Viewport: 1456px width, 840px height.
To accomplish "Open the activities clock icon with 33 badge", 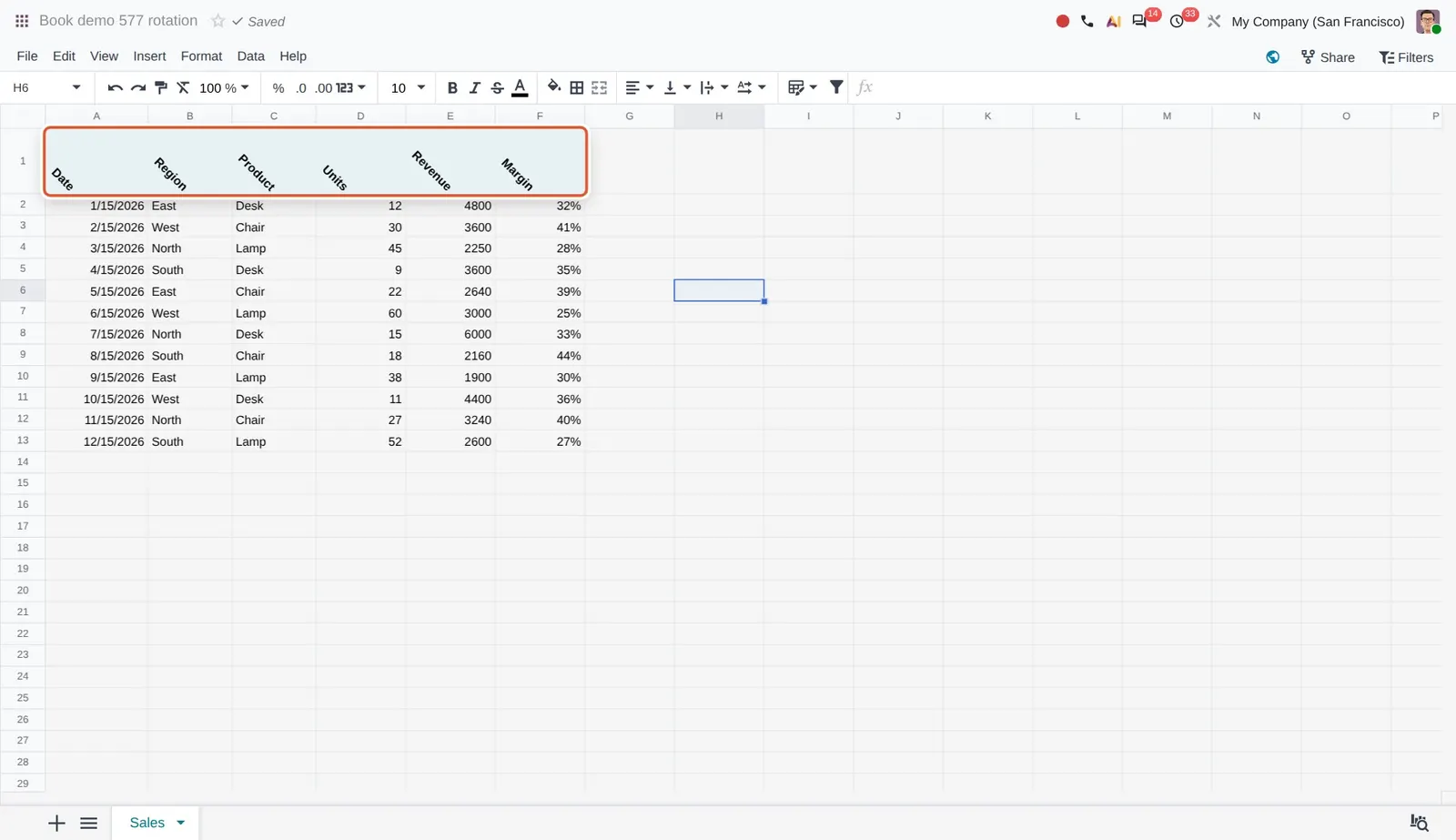I will [x=1178, y=20].
